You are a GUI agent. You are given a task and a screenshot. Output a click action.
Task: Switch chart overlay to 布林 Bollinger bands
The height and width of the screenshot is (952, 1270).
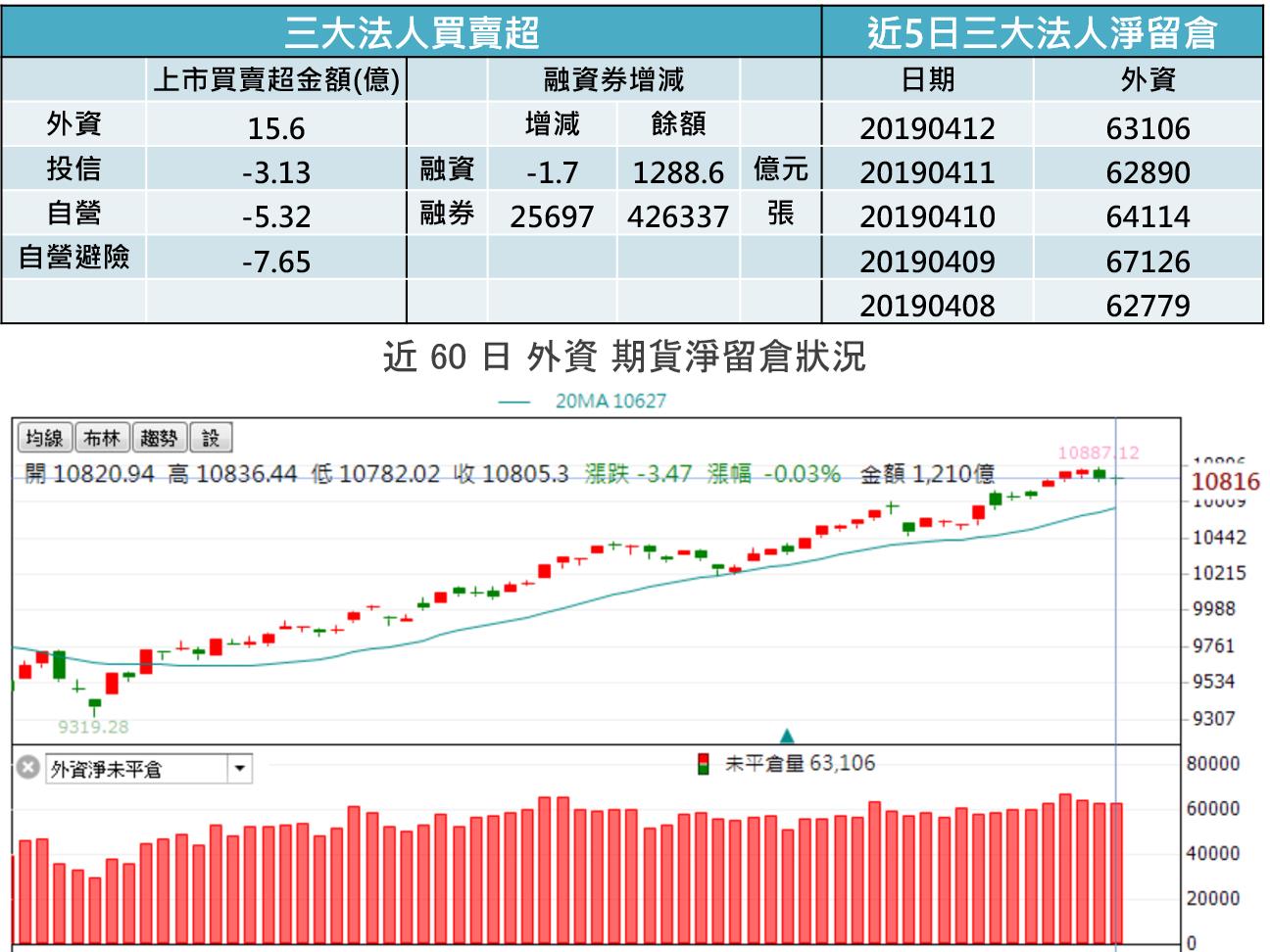click(102, 438)
